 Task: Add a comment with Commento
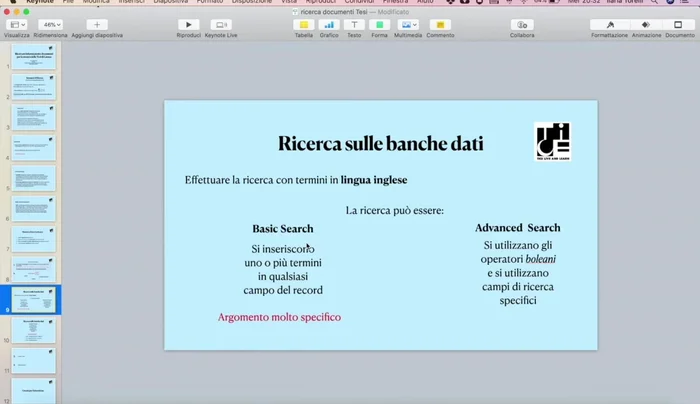pyautogui.click(x=440, y=25)
